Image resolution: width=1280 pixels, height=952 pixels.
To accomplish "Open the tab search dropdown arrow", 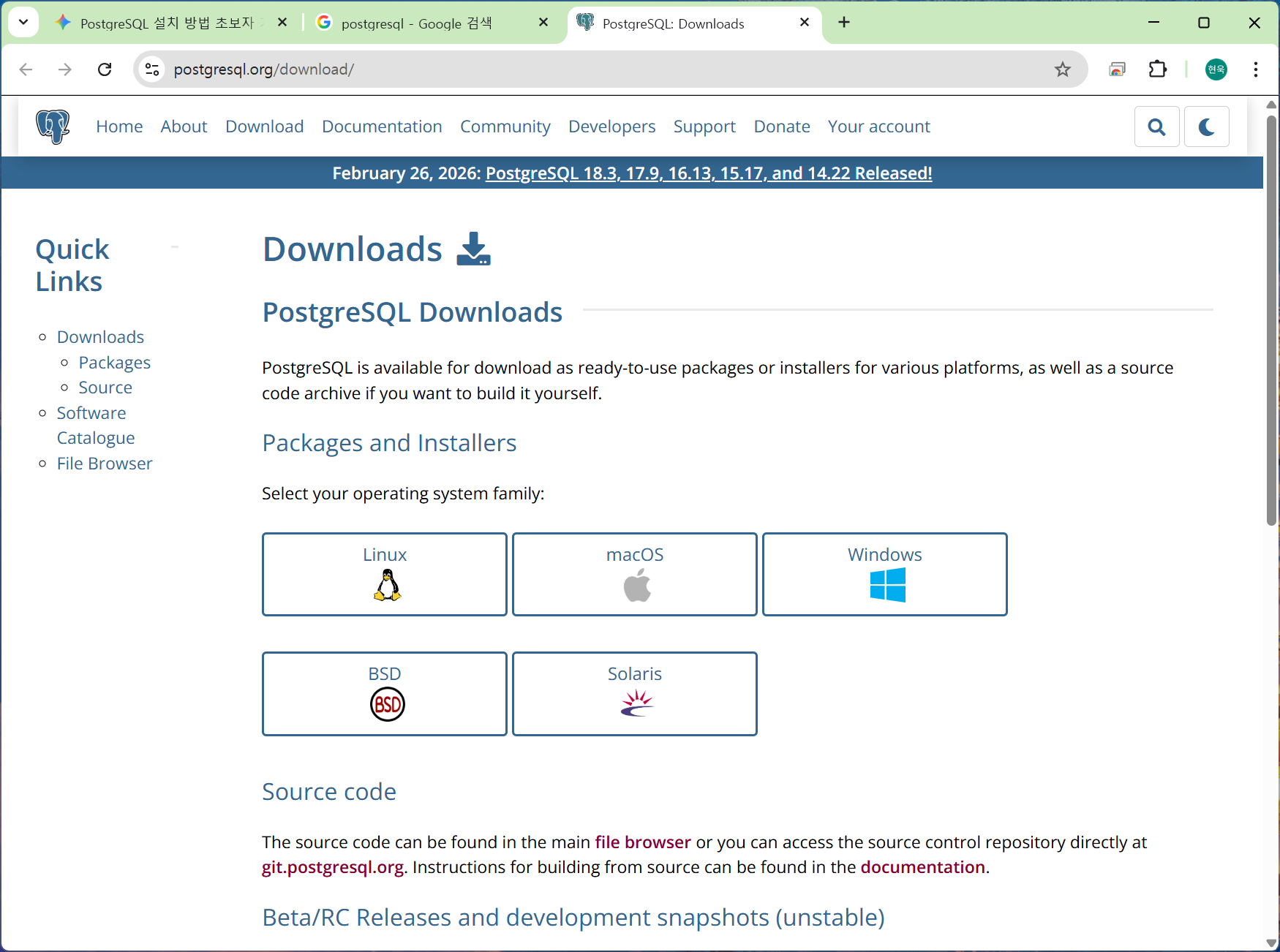I will (23, 22).
